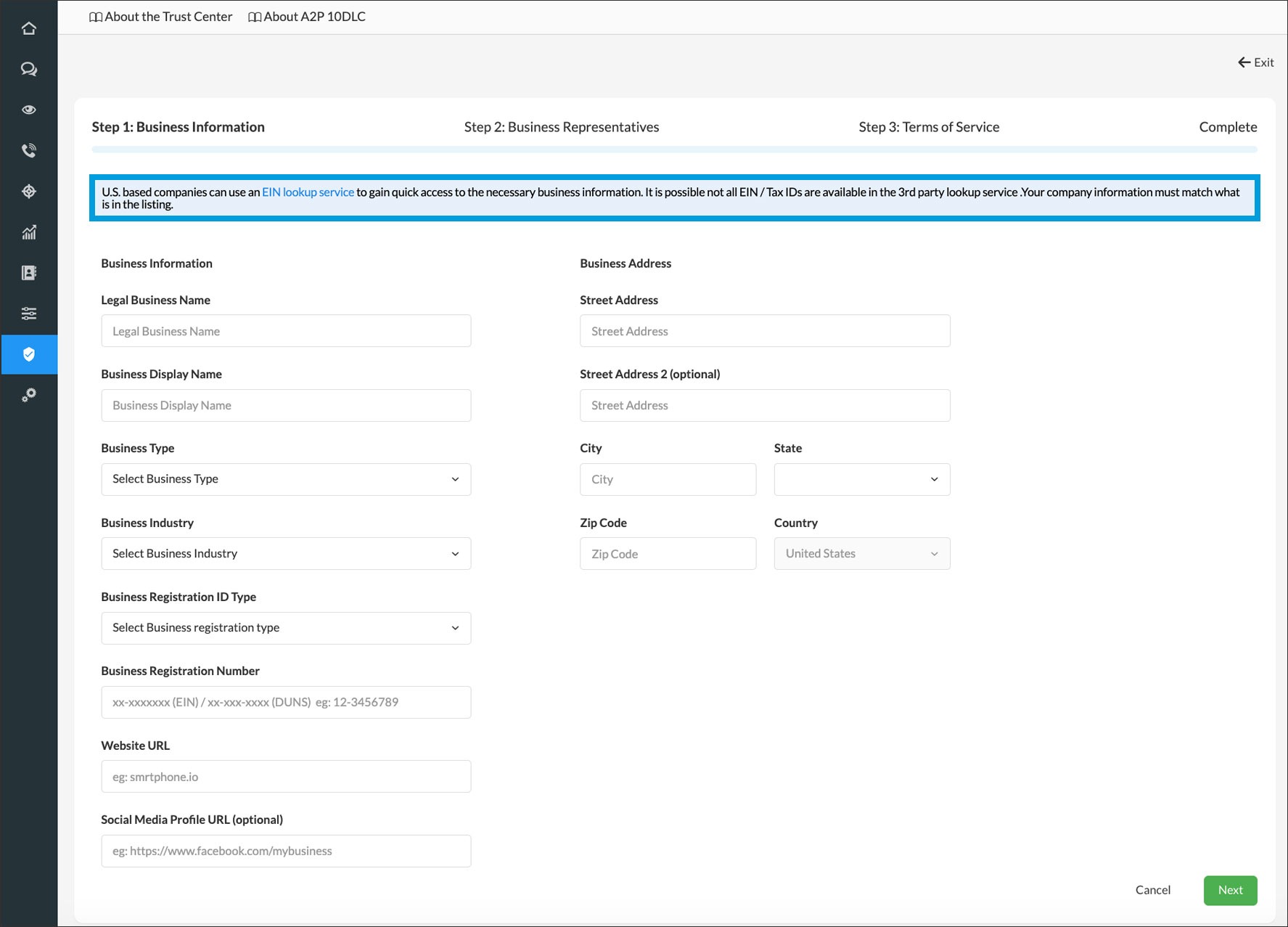The image size is (1288, 927).
Task: Open the chat conversations sidebar icon
Action: coord(29,69)
